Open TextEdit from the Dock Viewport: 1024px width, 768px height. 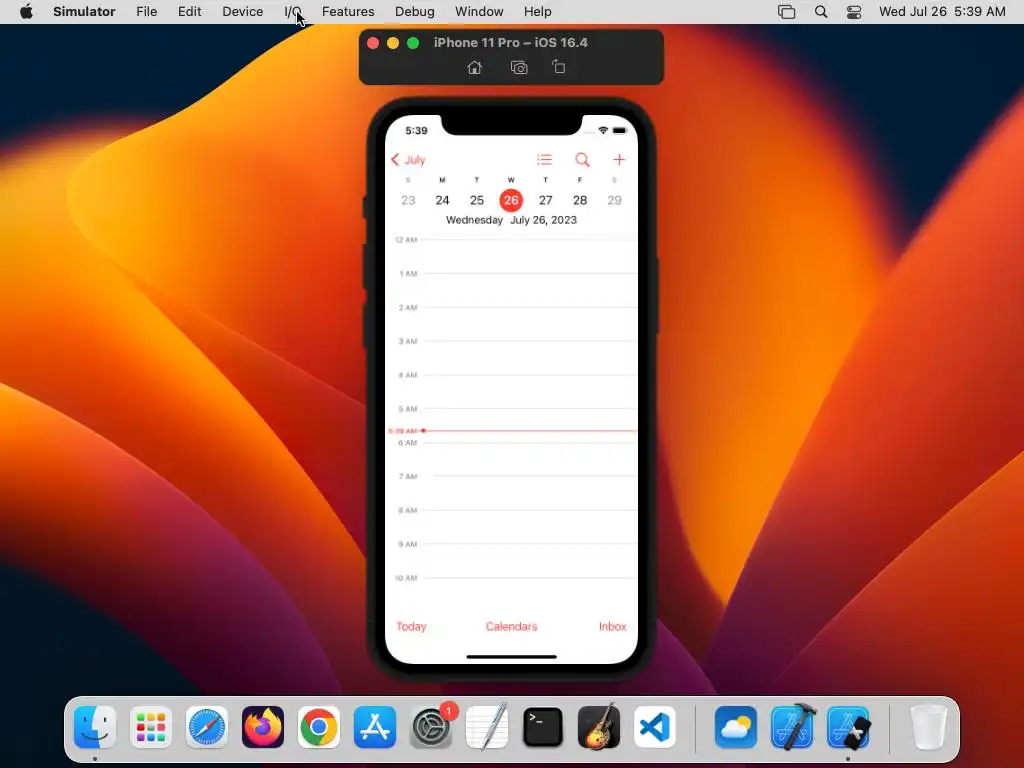[x=487, y=727]
